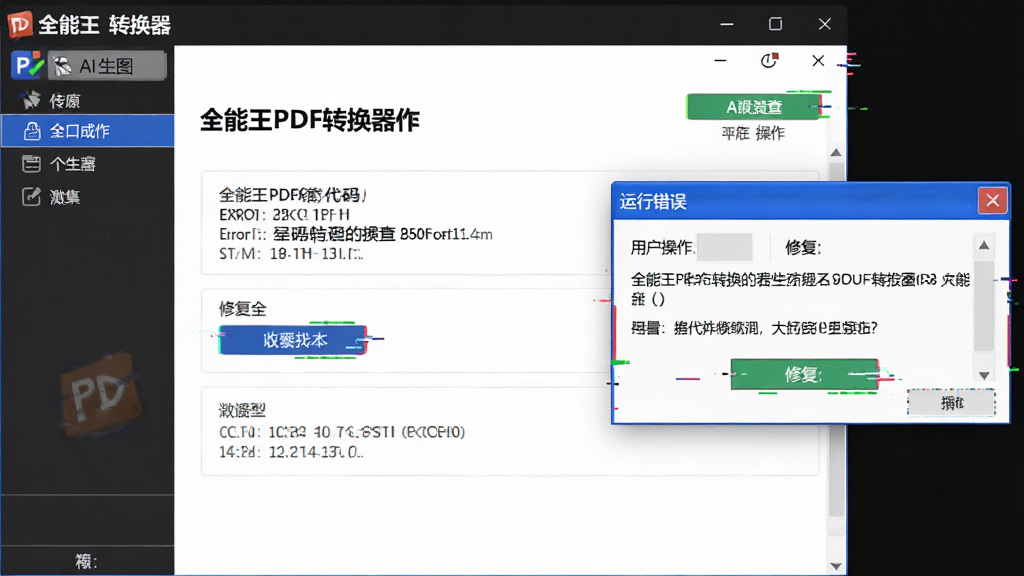Image resolution: width=1024 pixels, height=576 pixels.
Task: Minimize the inner PDF converter panel
Action: (720, 61)
